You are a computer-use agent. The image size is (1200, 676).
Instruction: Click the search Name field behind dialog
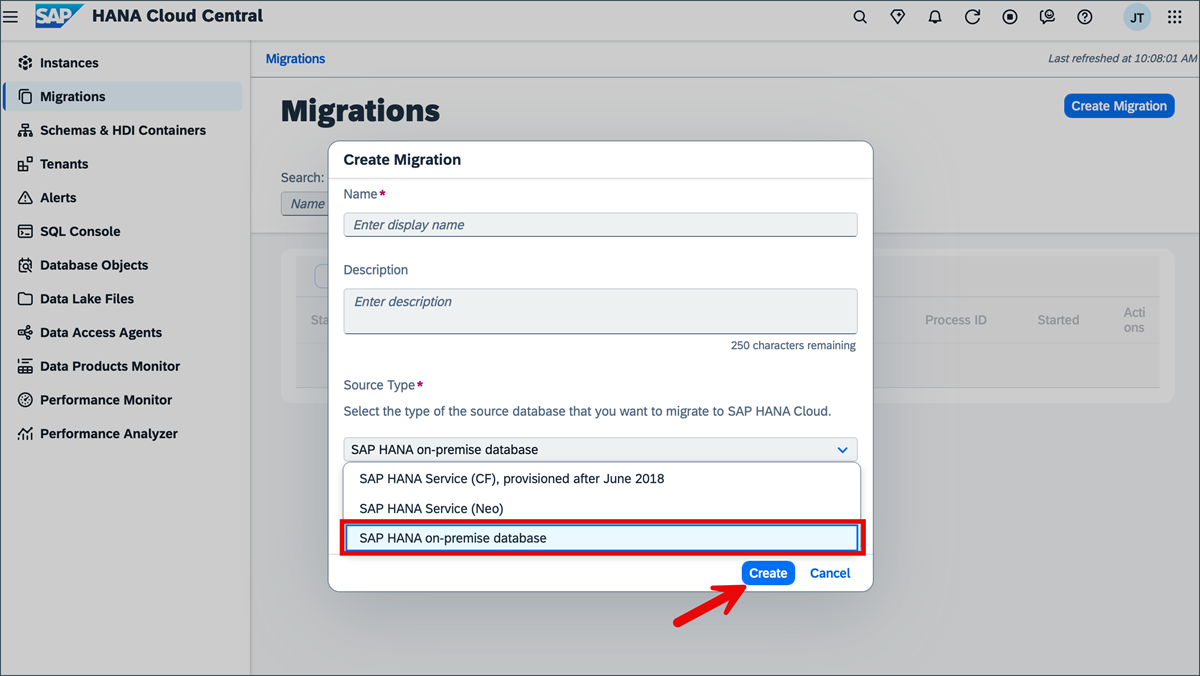(304, 204)
